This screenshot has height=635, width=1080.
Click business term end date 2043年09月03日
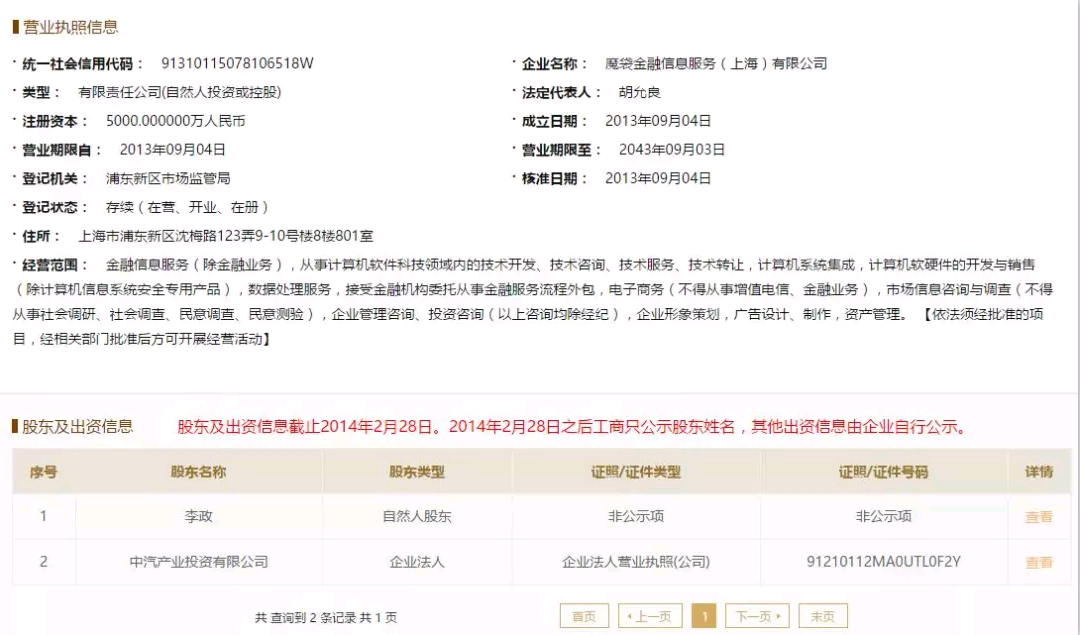point(672,149)
